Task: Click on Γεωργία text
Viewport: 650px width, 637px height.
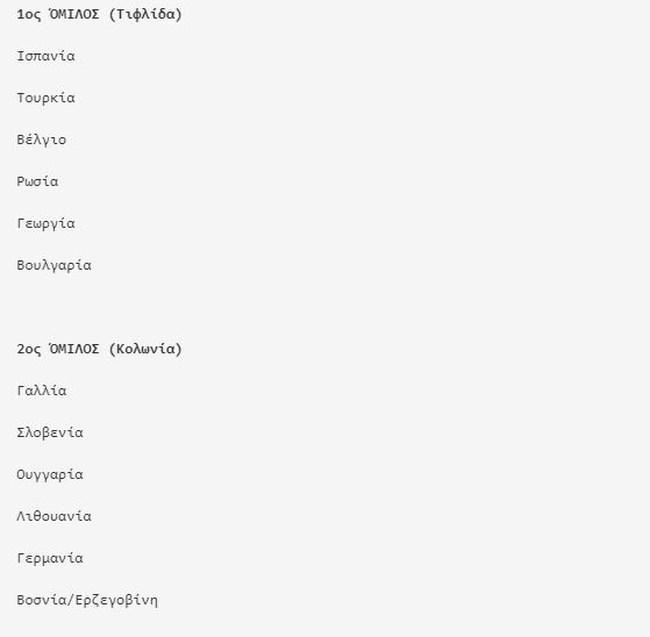Action: point(46,223)
